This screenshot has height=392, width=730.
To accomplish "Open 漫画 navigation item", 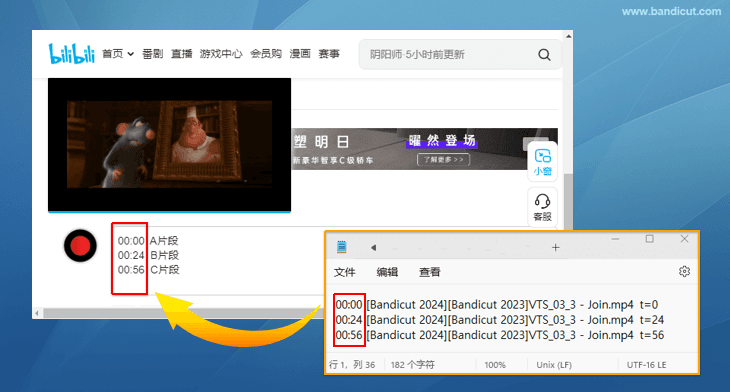I will [x=300, y=54].
